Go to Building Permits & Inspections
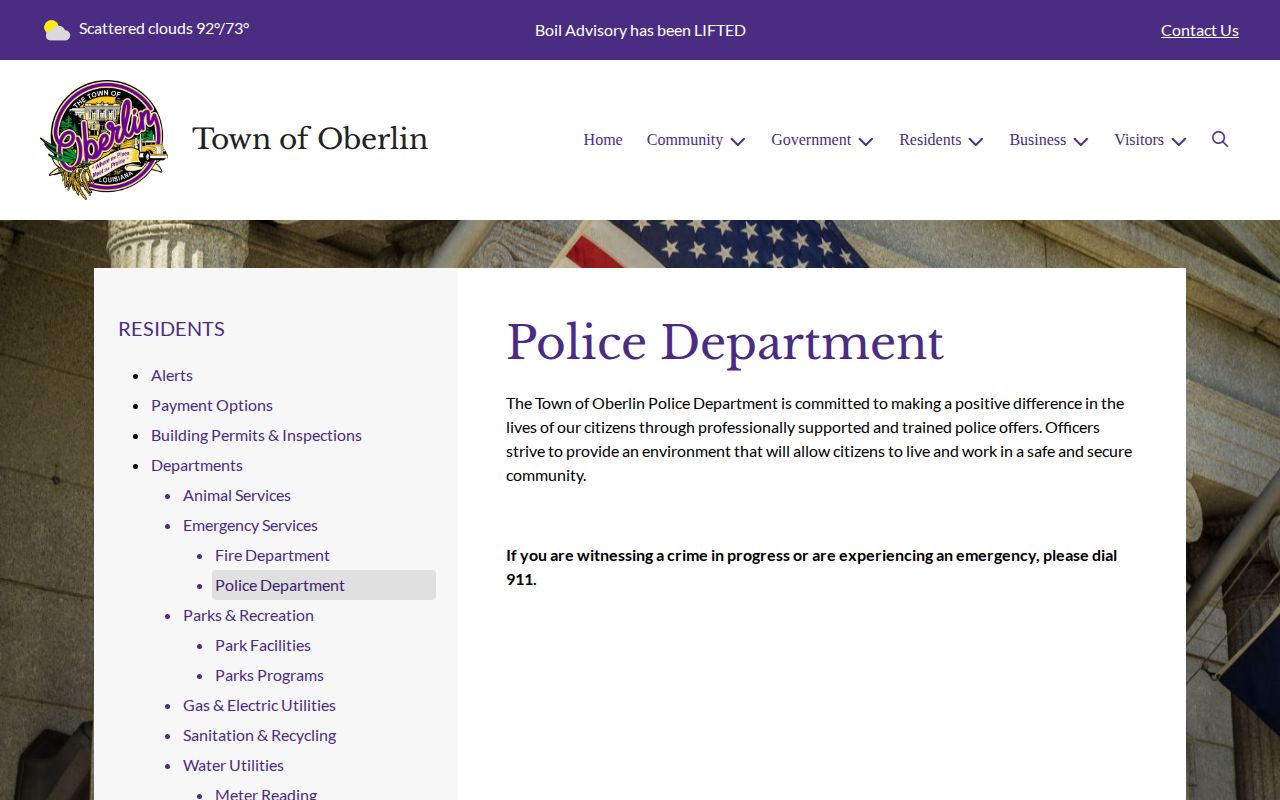1280x800 pixels. [256, 435]
